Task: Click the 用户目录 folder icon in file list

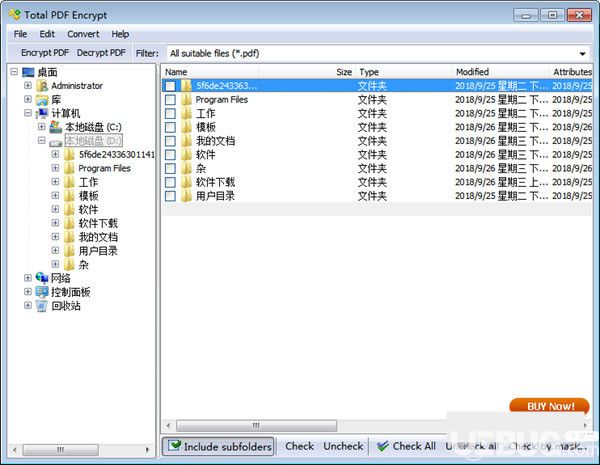Action: (186, 196)
